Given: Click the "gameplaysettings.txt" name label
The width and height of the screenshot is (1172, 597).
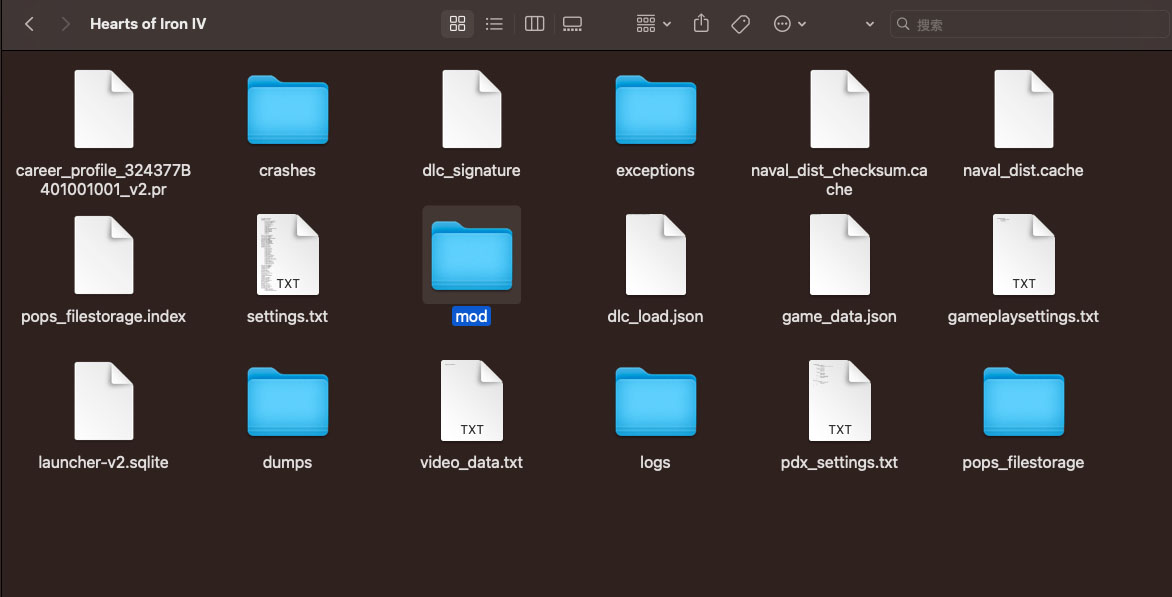Looking at the screenshot, I should (1023, 316).
